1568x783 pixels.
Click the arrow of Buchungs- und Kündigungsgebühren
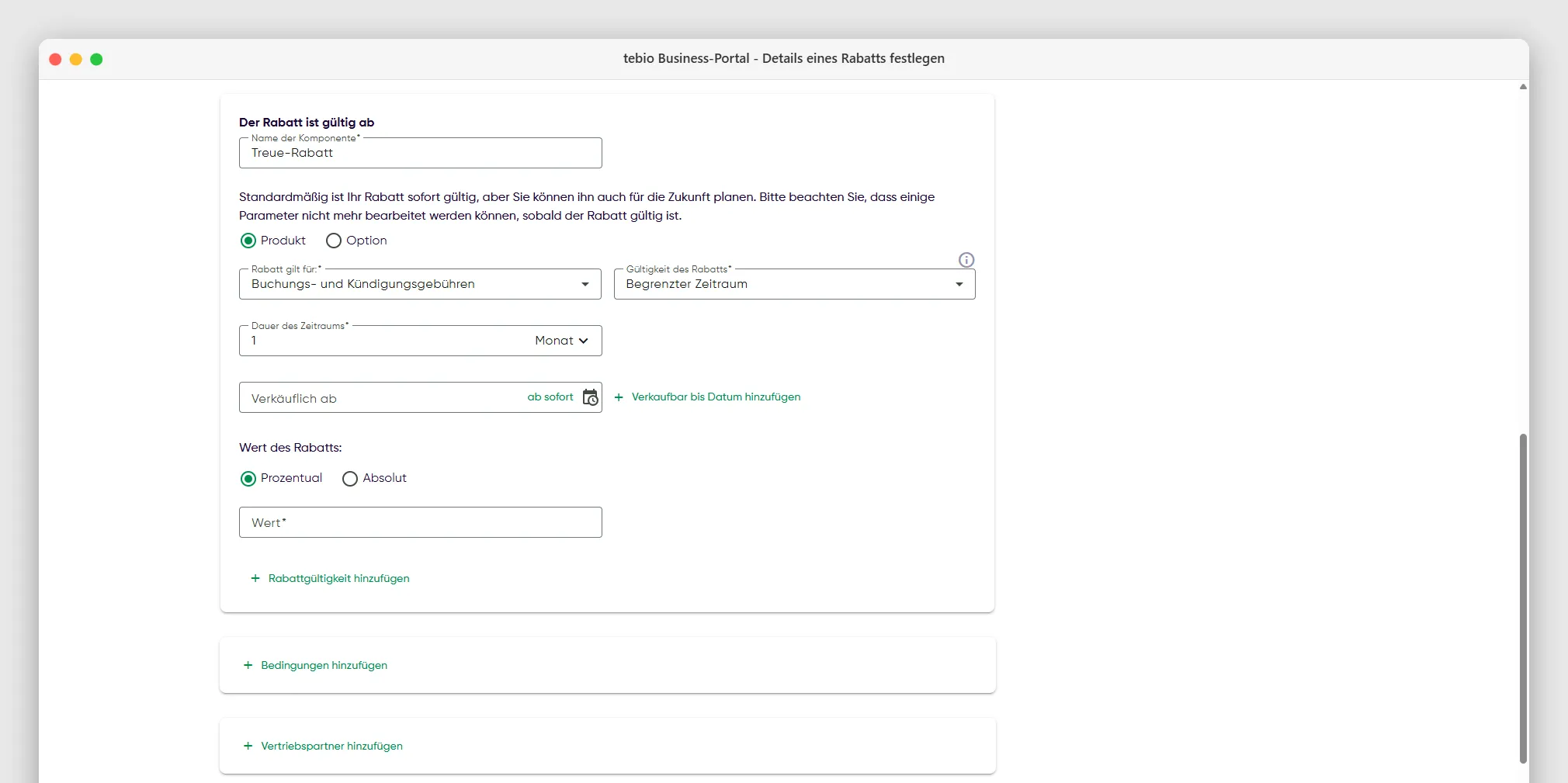pyautogui.click(x=585, y=284)
